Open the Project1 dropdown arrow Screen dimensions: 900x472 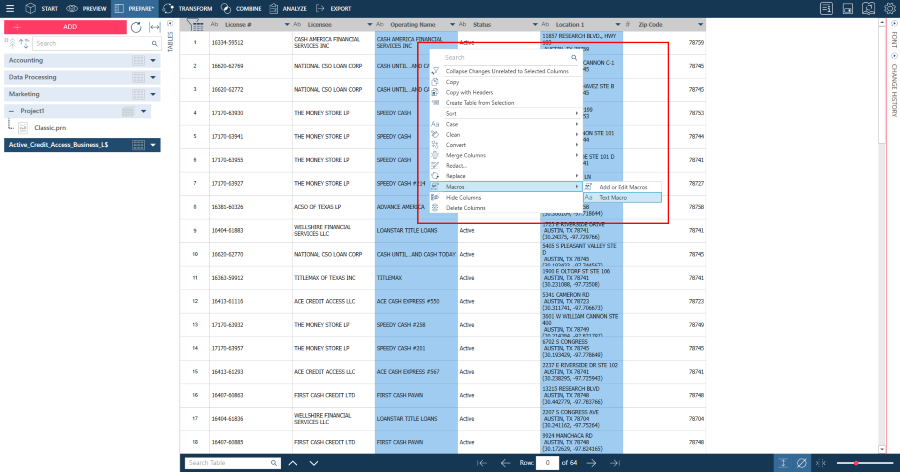click(143, 111)
